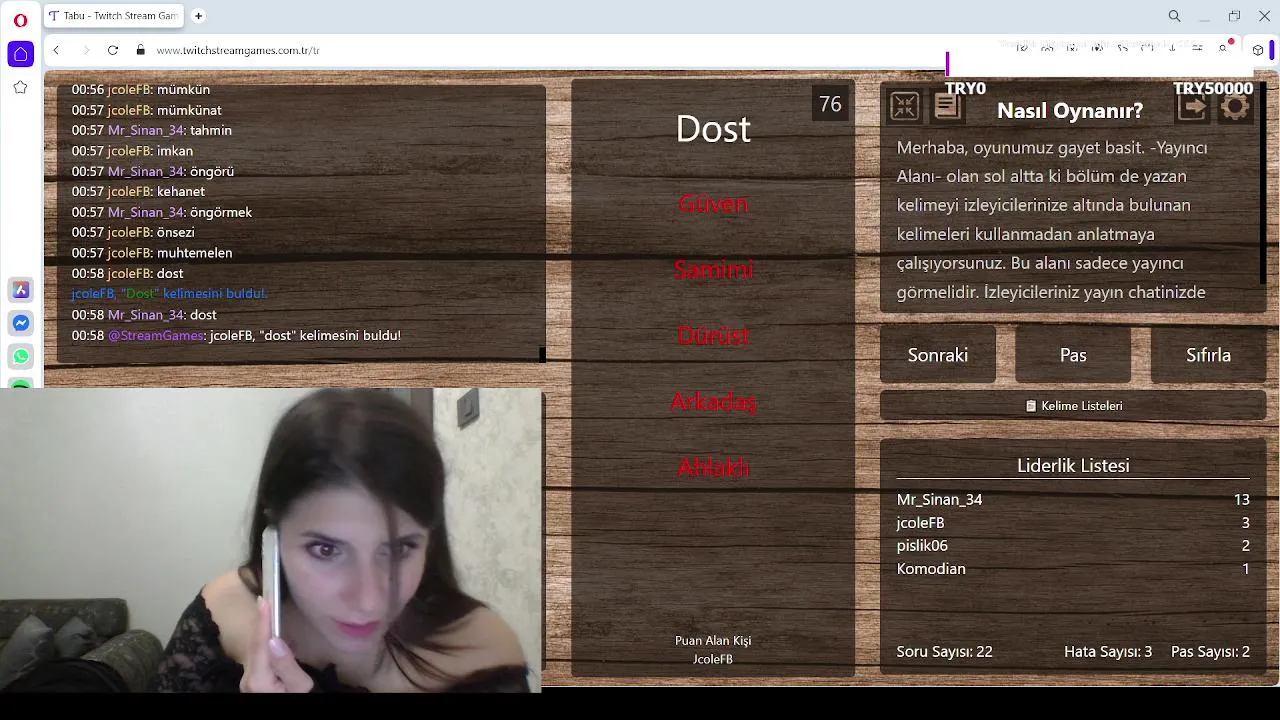Click the streamer webcam video feed
This screenshot has height=720, width=1280.
tap(272, 540)
